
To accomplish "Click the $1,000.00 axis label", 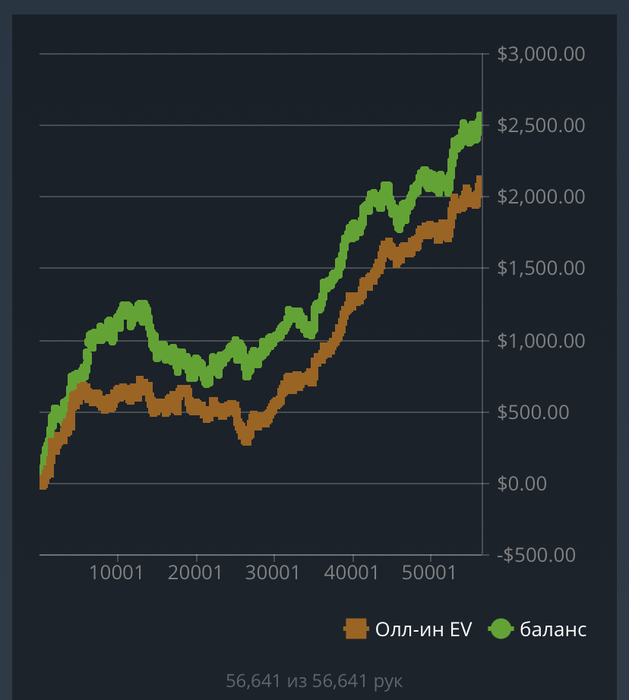I will coord(541,340).
